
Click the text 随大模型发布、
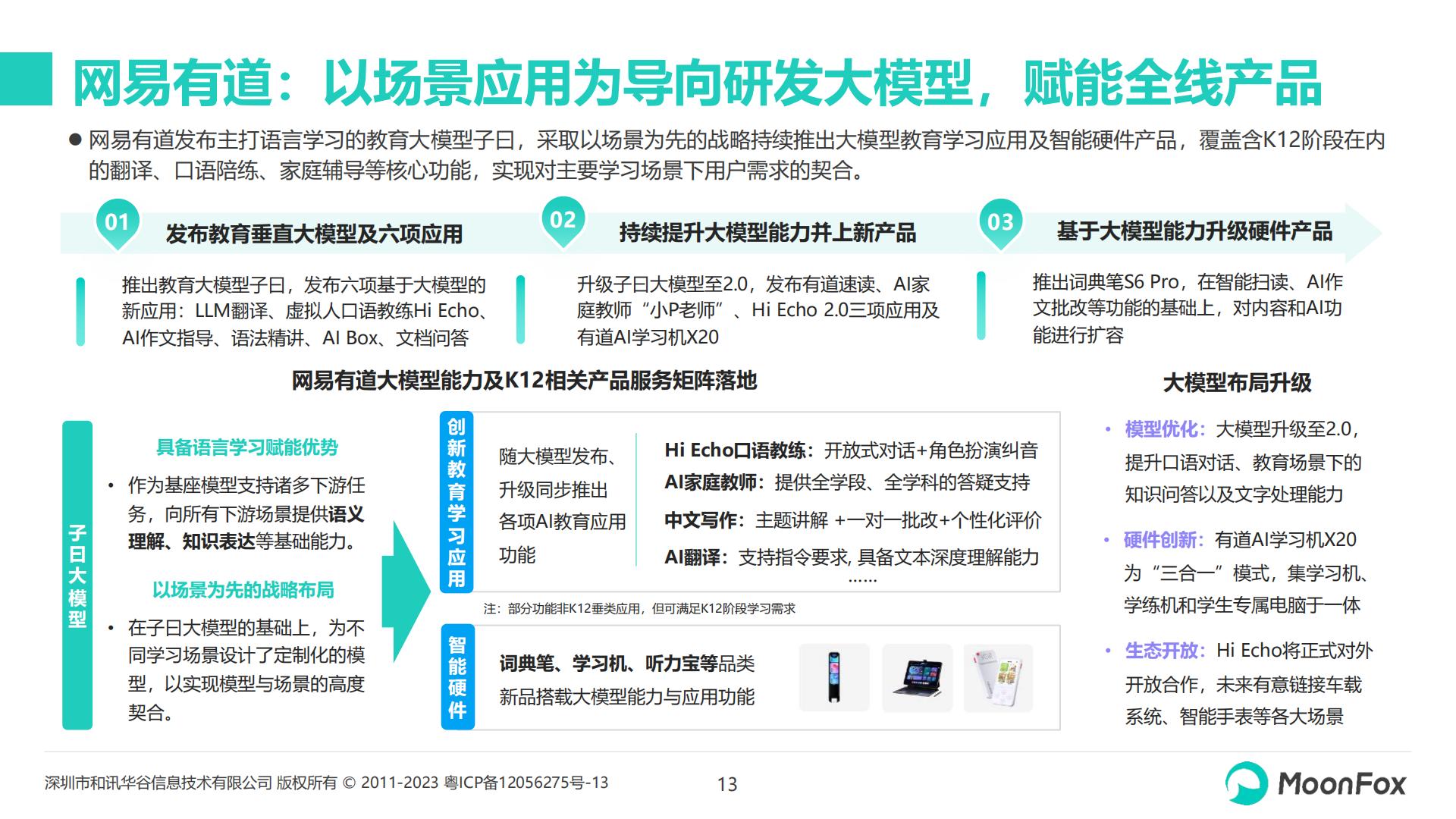coord(561,457)
